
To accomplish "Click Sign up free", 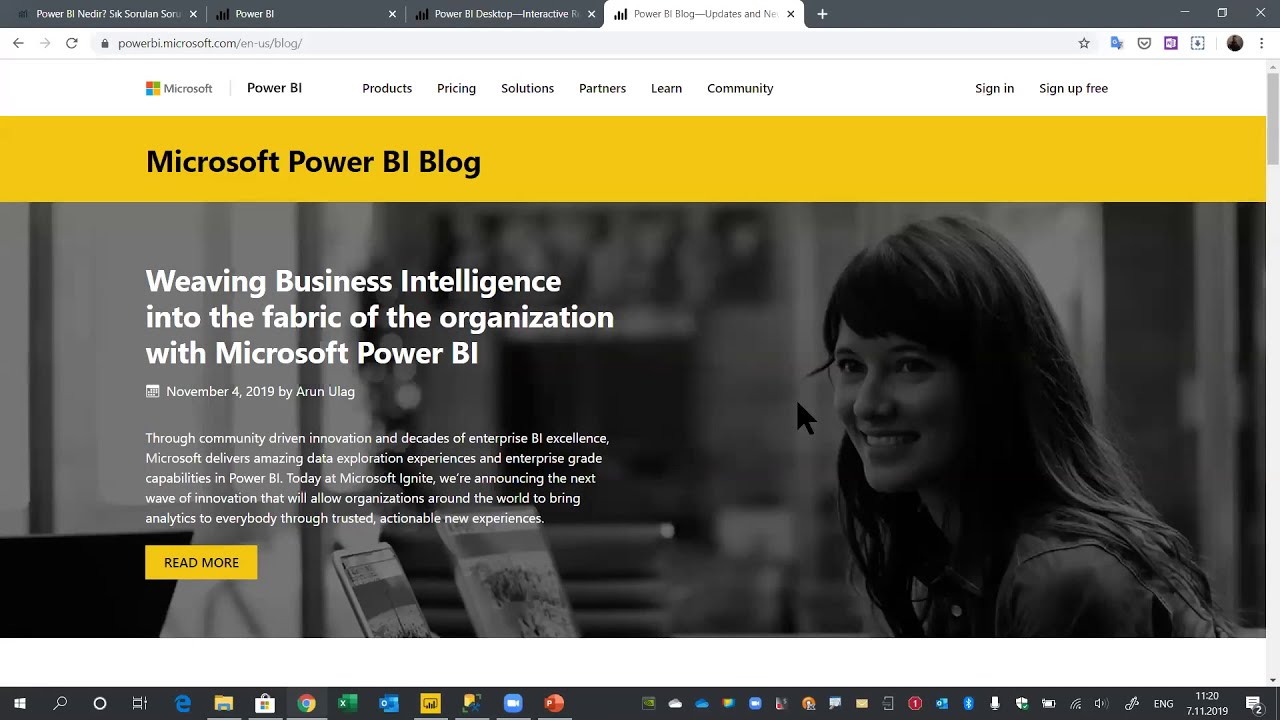I will click(x=1073, y=88).
